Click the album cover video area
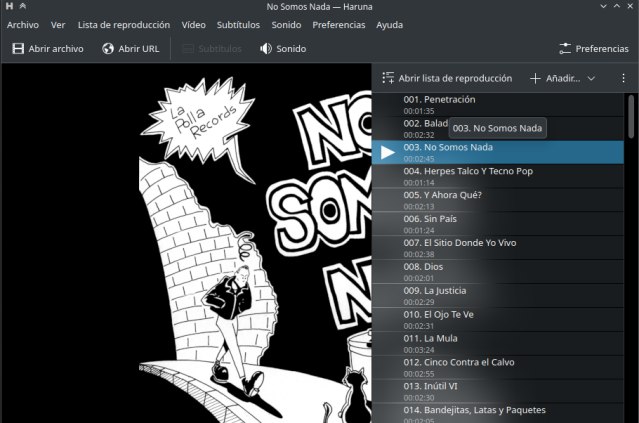639x423 pixels. click(186, 243)
